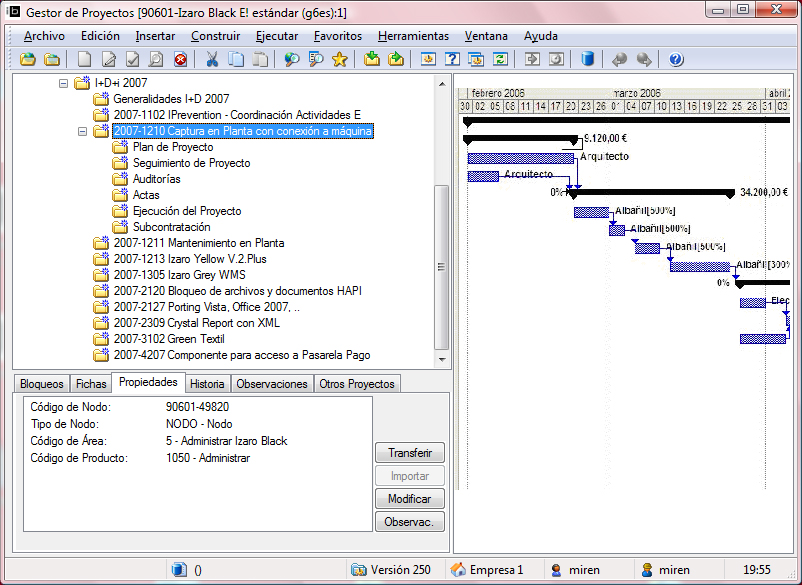Switch to the Historia tab
The image size is (802, 585).
tap(207, 384)
